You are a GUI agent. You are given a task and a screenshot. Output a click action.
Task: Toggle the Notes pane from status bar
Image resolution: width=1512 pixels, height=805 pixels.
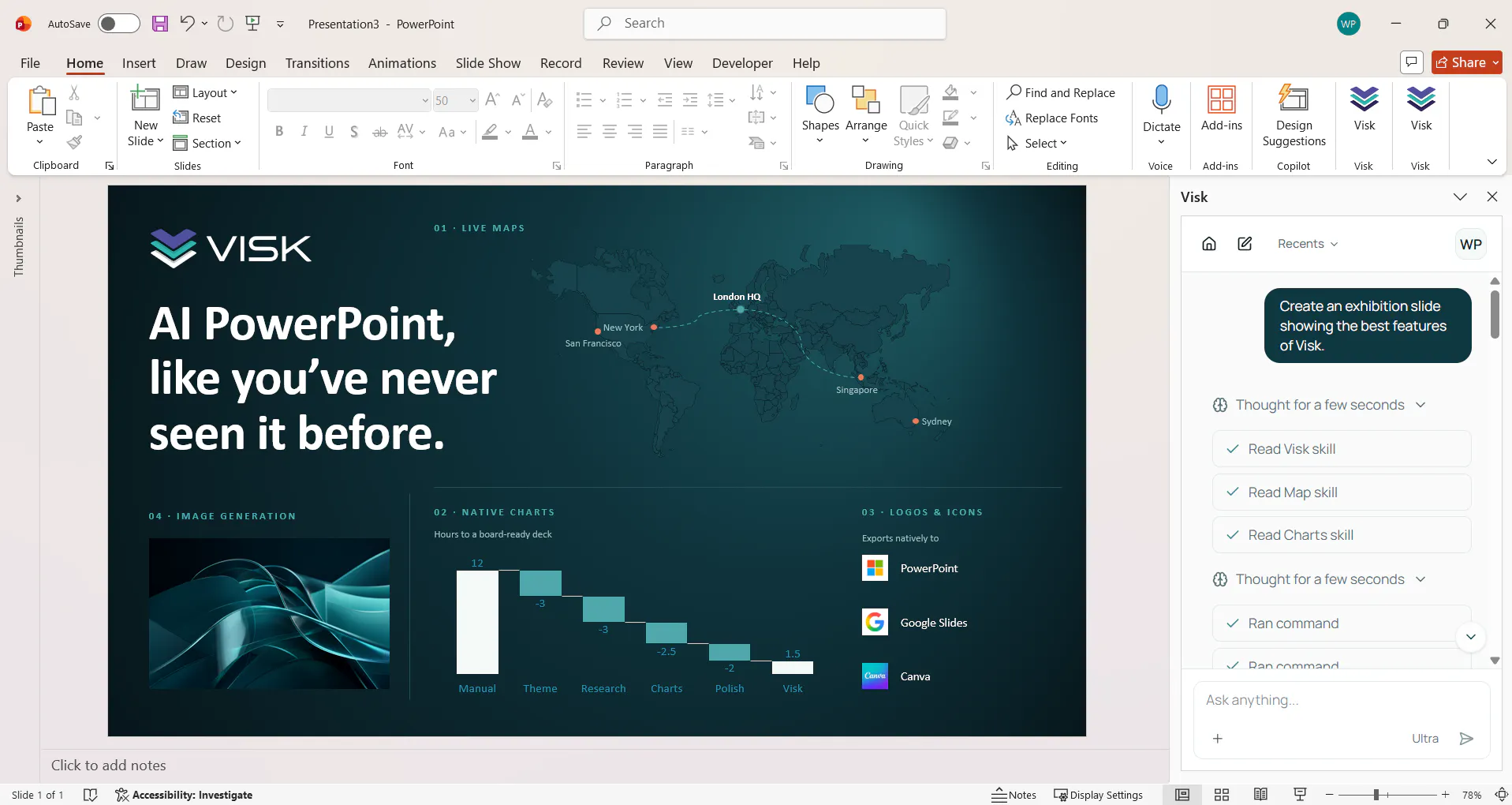[1014, 795]
